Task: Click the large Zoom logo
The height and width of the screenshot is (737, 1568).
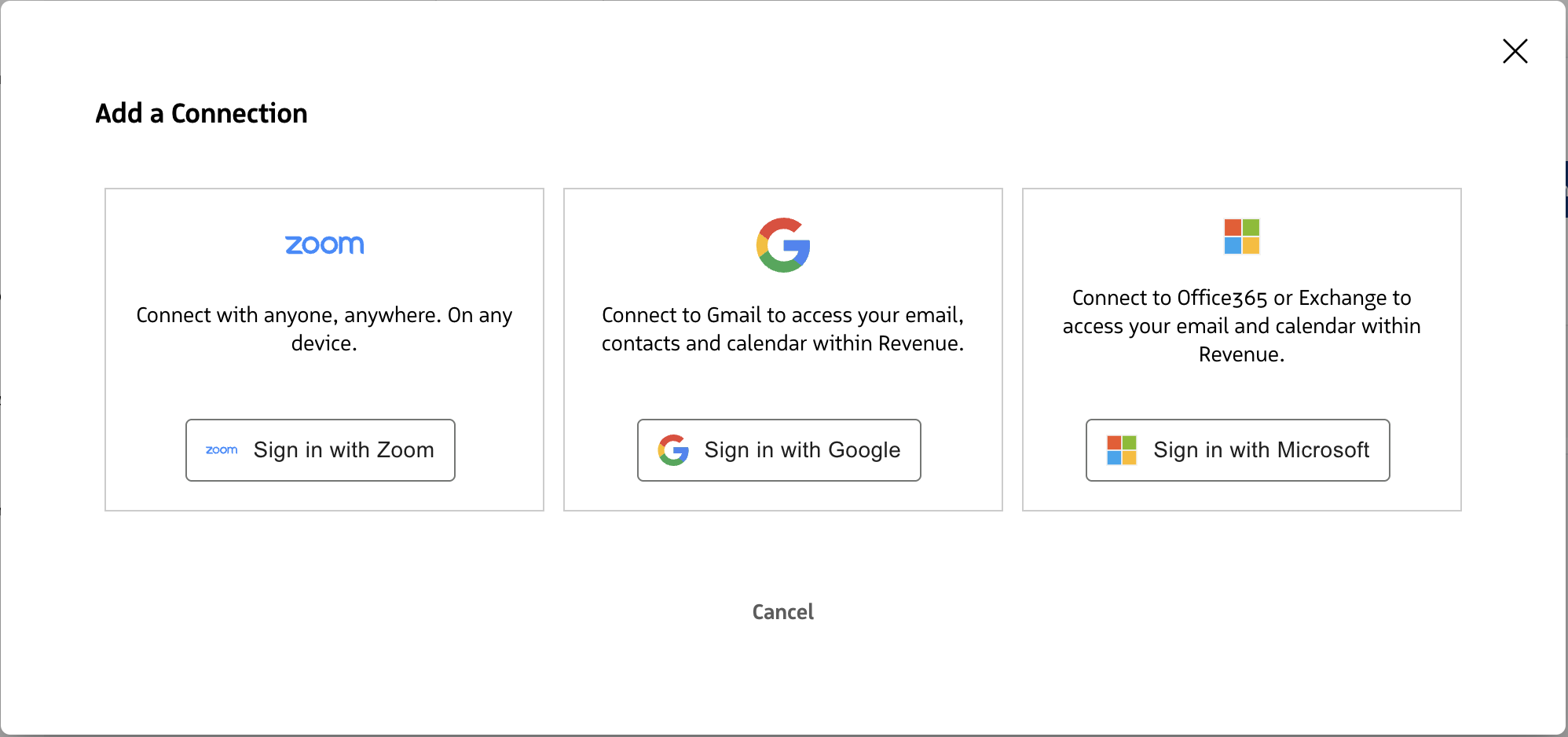Action: [324, 245]
